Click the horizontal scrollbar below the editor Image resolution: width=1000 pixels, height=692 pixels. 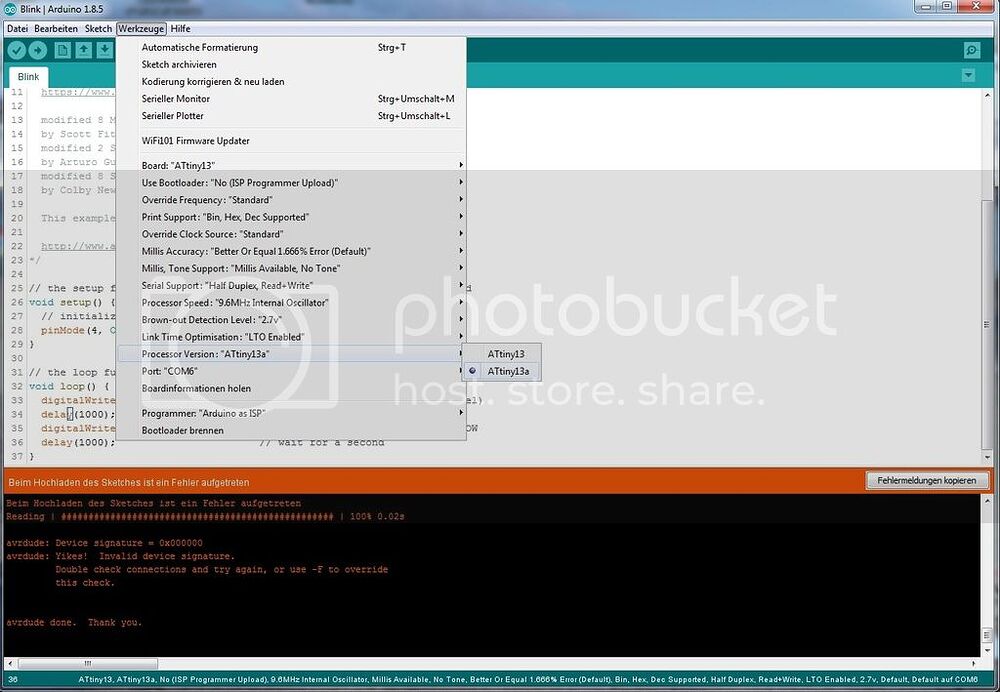(90, 663)
